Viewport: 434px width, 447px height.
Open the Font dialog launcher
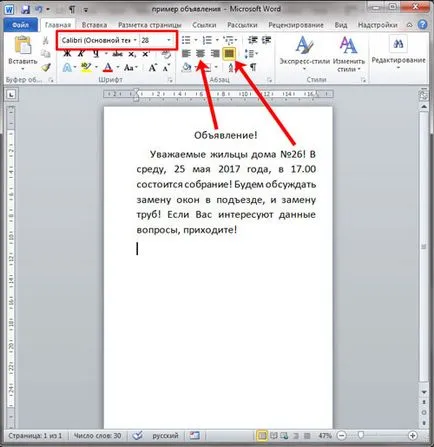point(170,80)
